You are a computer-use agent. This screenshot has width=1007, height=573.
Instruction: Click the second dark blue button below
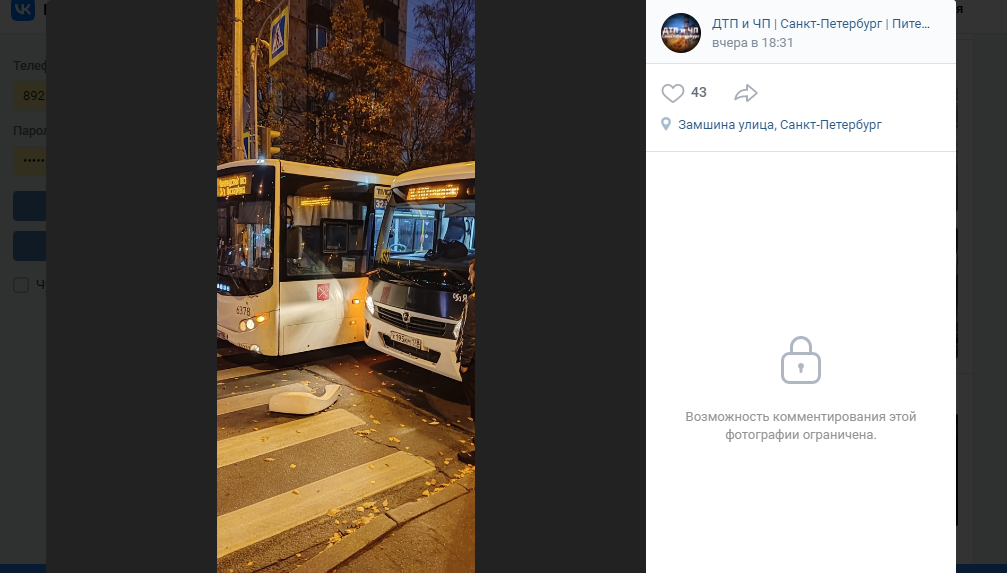pos(30,246)
